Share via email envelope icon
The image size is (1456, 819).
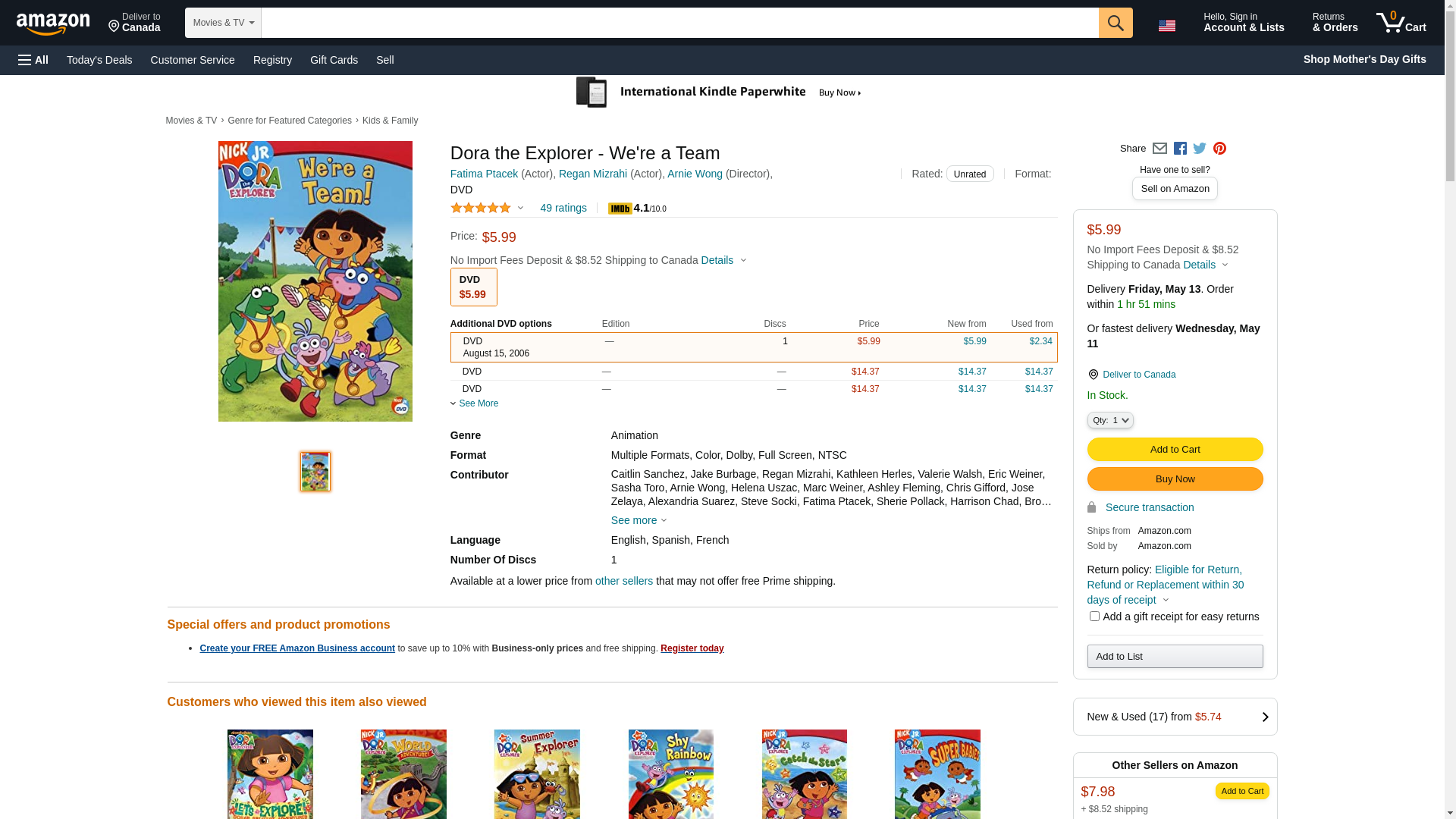pyautogui.click(x=1159, y=149)
